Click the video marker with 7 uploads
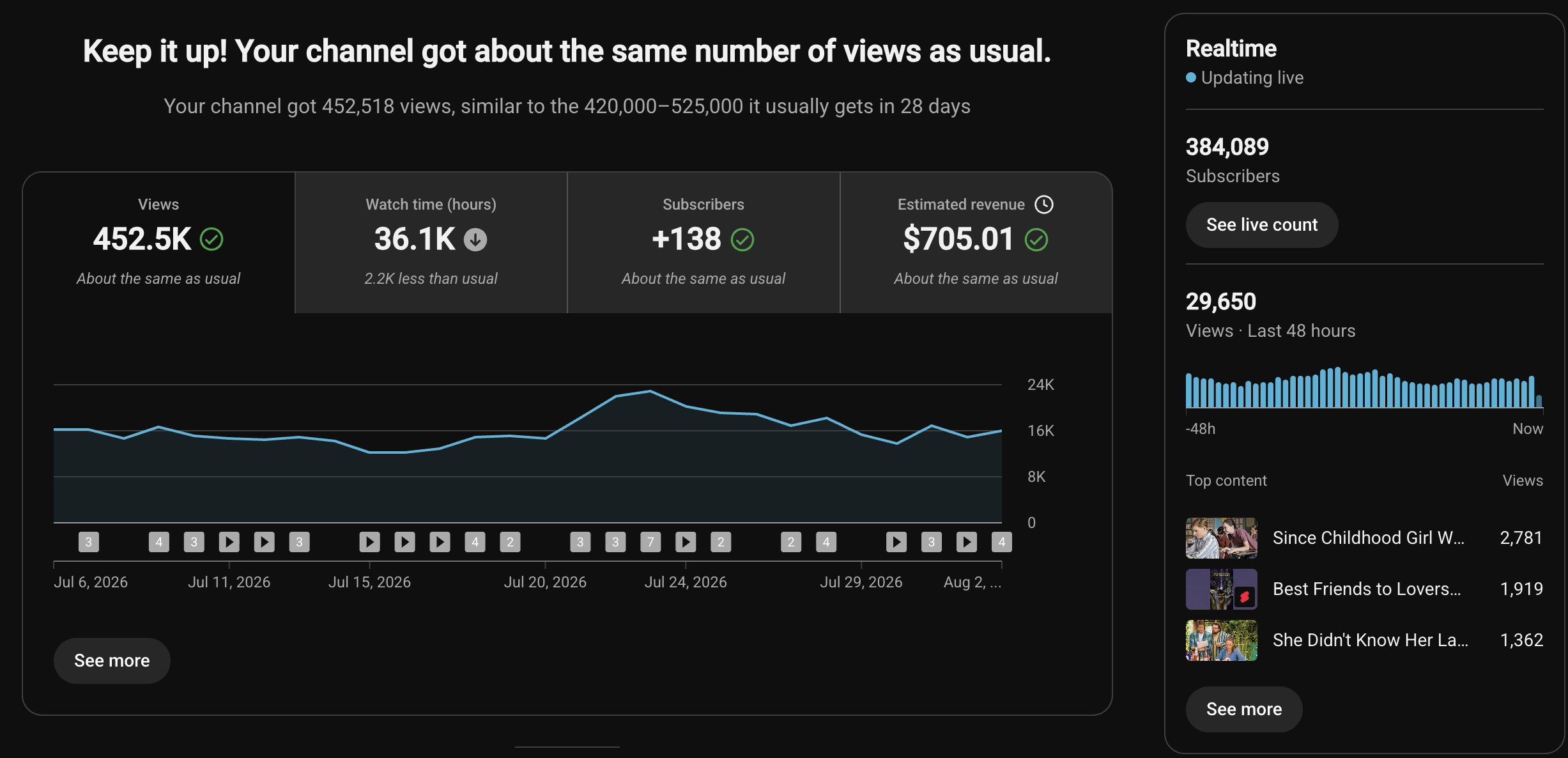Viewport: 1568px width, 758px height. click(650, 542)
